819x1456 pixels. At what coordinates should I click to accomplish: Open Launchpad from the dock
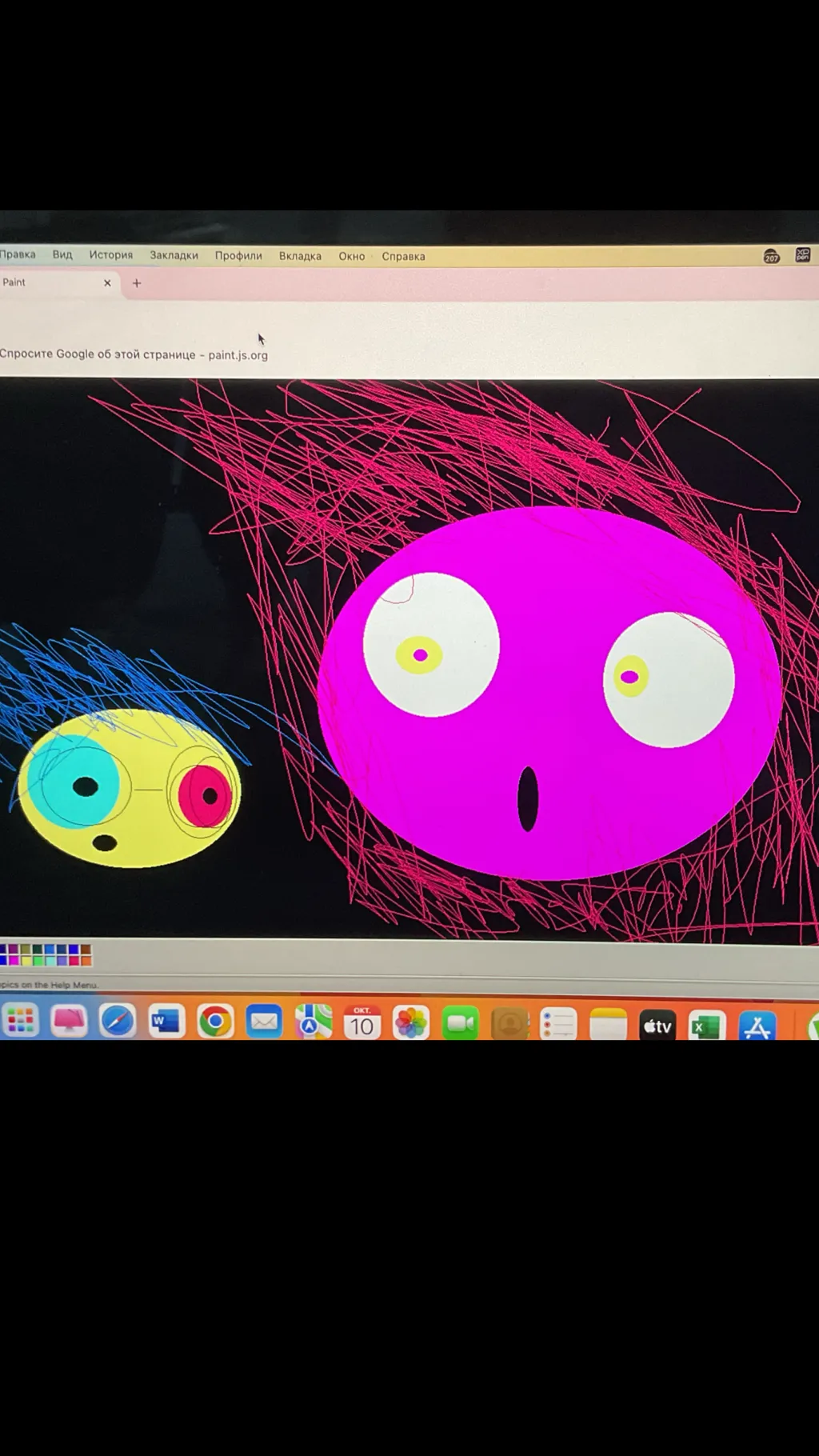click(20, 1021)
